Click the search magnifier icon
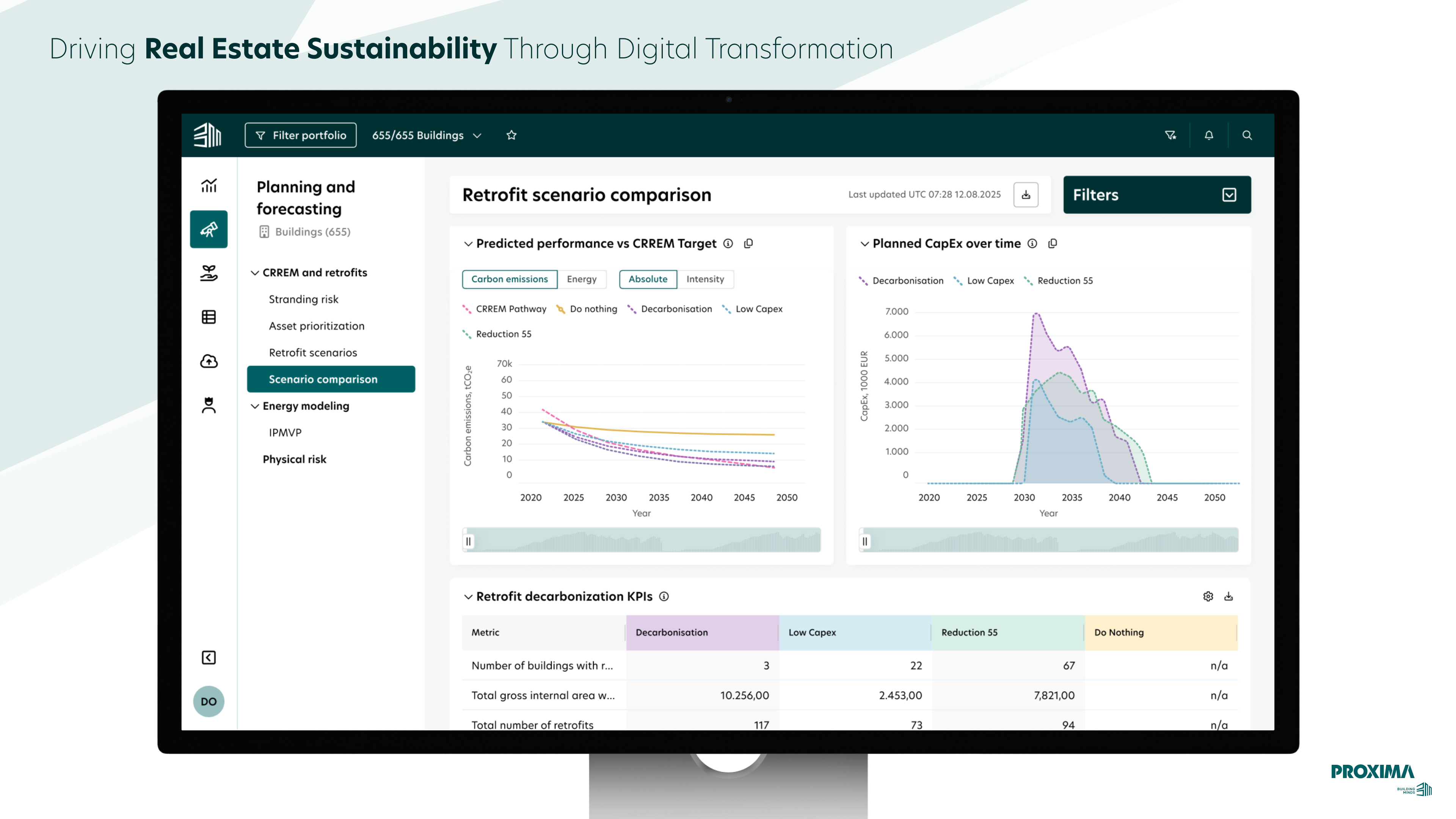Screen dimensions: 1456x819 pyautogui.click(x=1247, y=135)
